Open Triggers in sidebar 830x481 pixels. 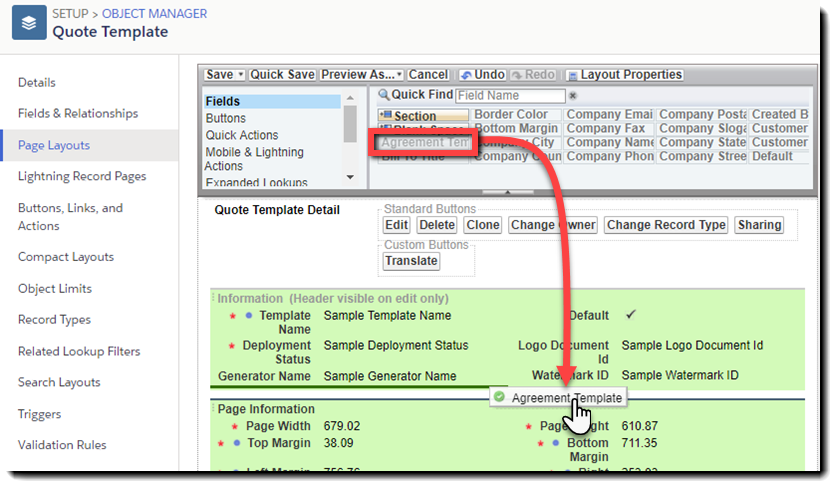(39, 414)
